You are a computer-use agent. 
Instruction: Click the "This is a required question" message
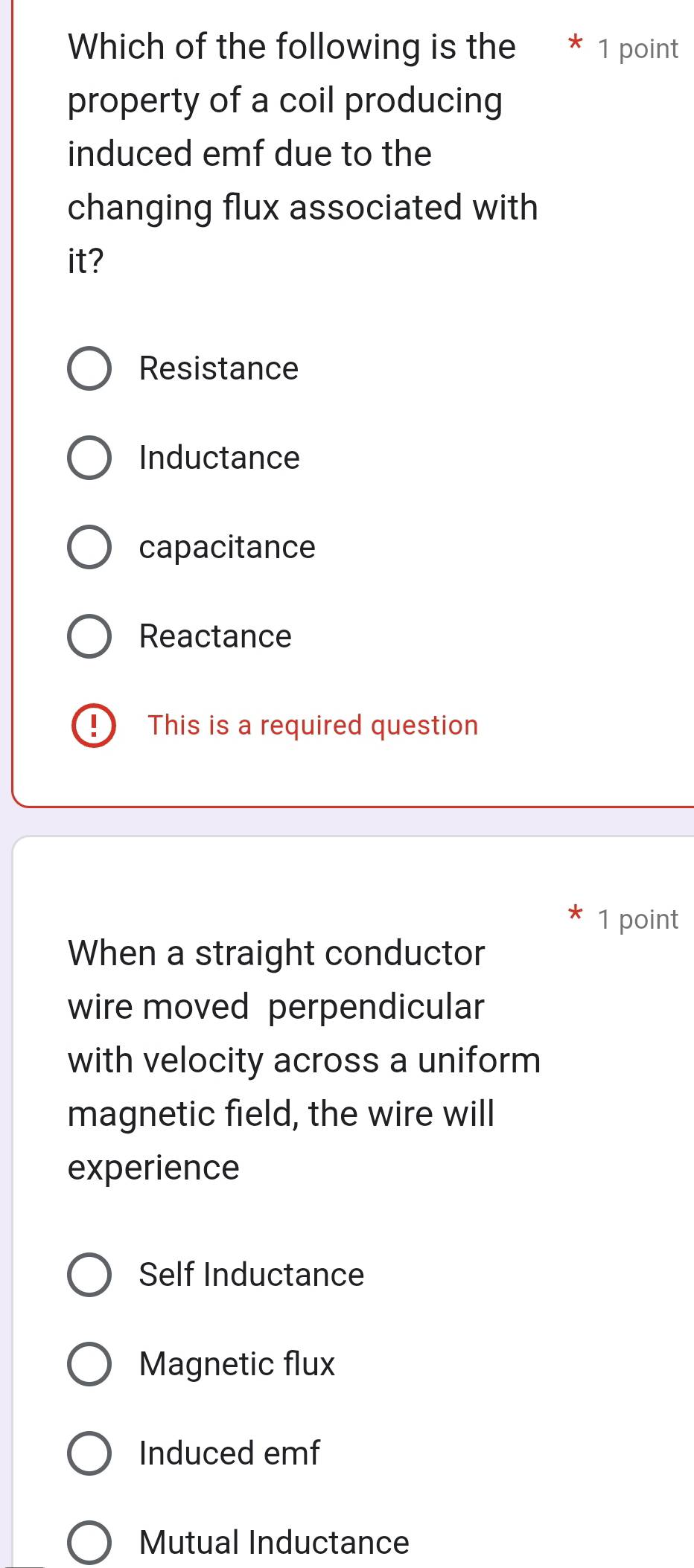(313, 726)
